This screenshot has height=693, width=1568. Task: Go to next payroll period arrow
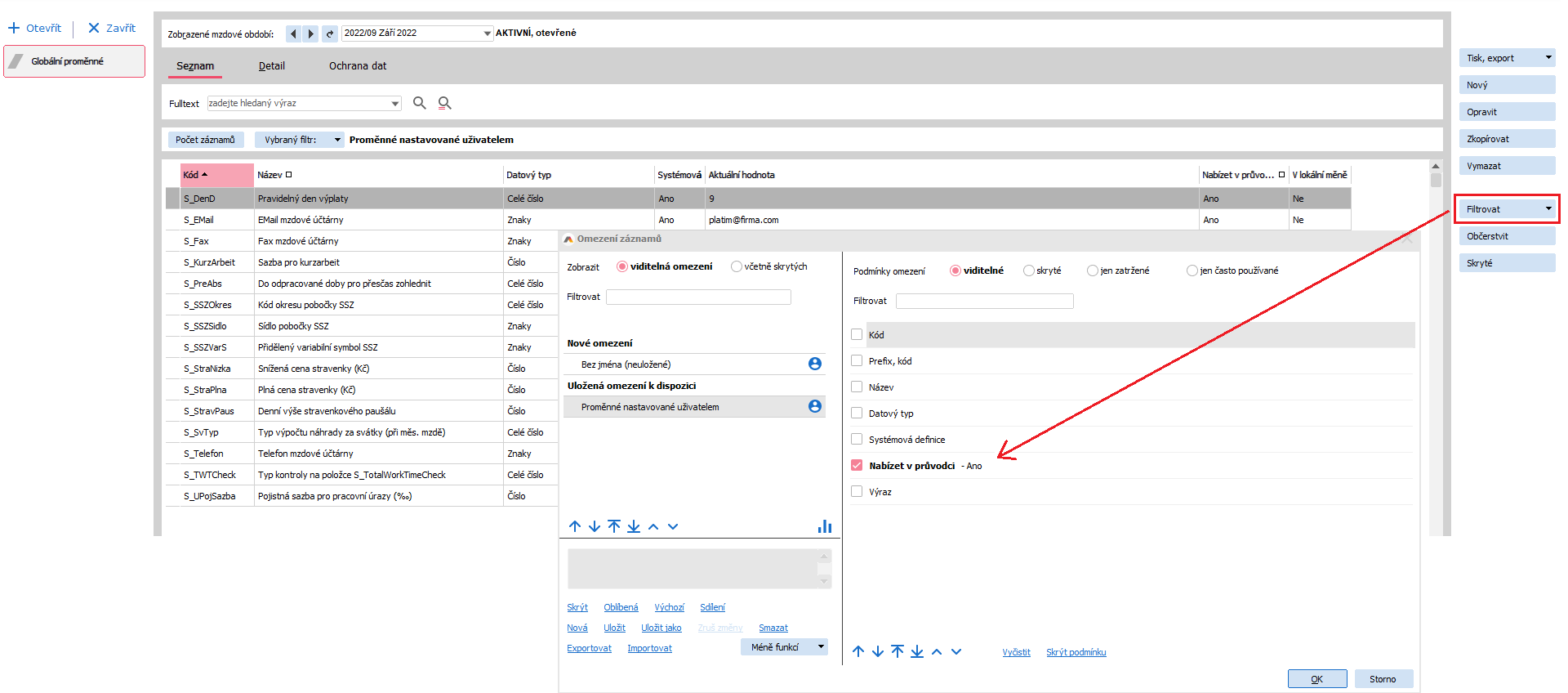(x=310, y=34)
